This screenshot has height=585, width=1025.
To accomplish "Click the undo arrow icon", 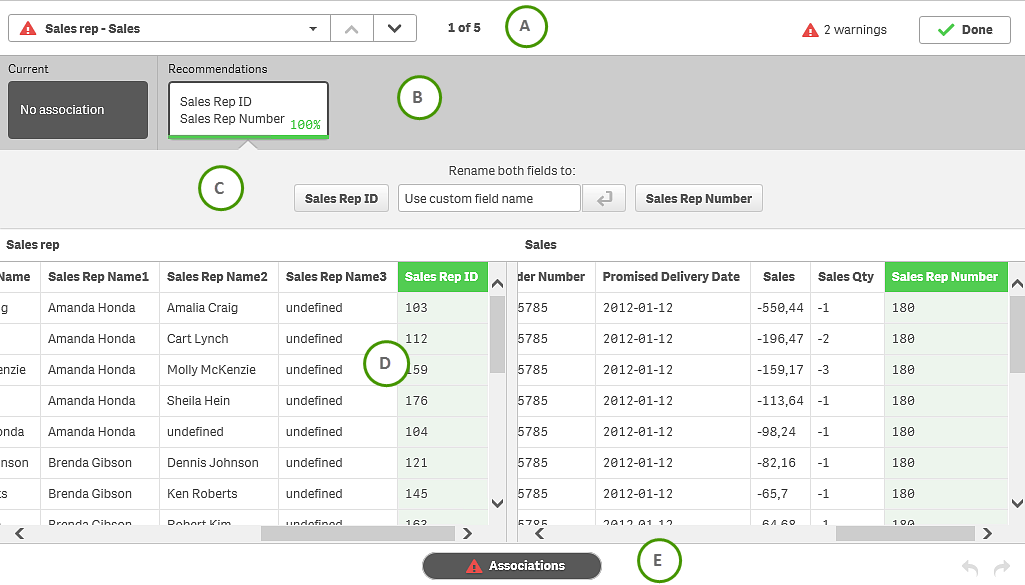I will (x=969, y=567).
